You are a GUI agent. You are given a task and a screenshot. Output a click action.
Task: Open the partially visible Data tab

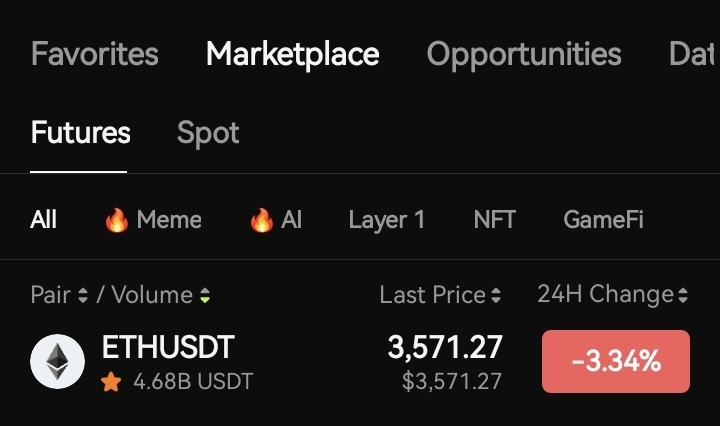[693, 54]
